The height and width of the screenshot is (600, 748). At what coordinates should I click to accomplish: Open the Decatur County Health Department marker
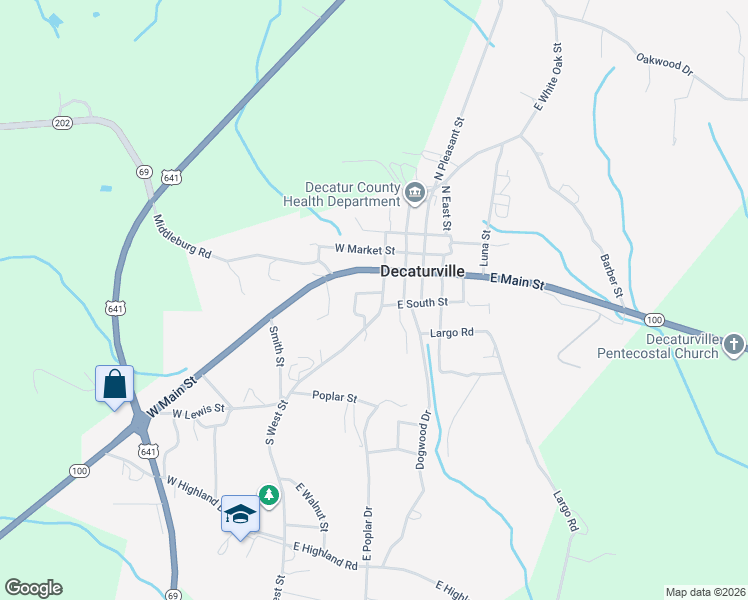[415, 193]
